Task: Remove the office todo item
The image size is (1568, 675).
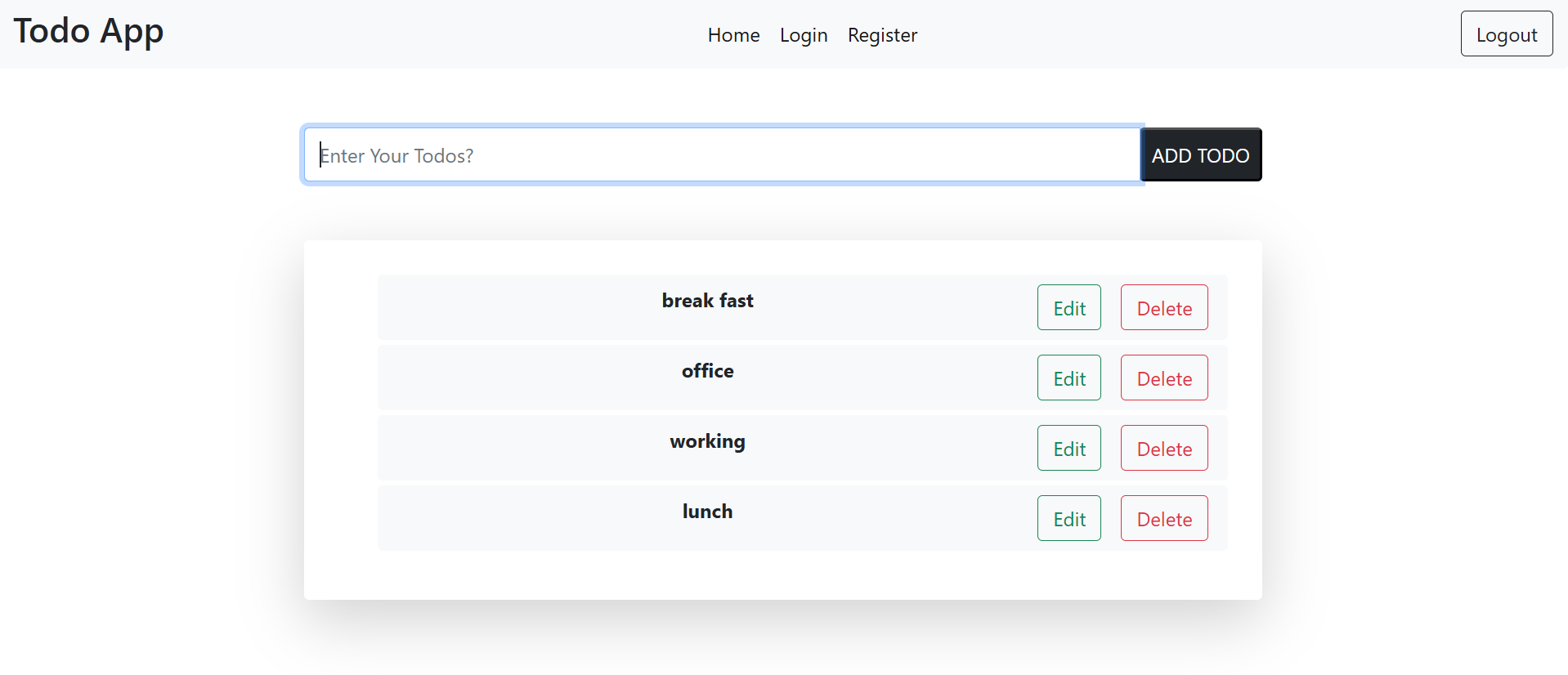Action: 1163,378
